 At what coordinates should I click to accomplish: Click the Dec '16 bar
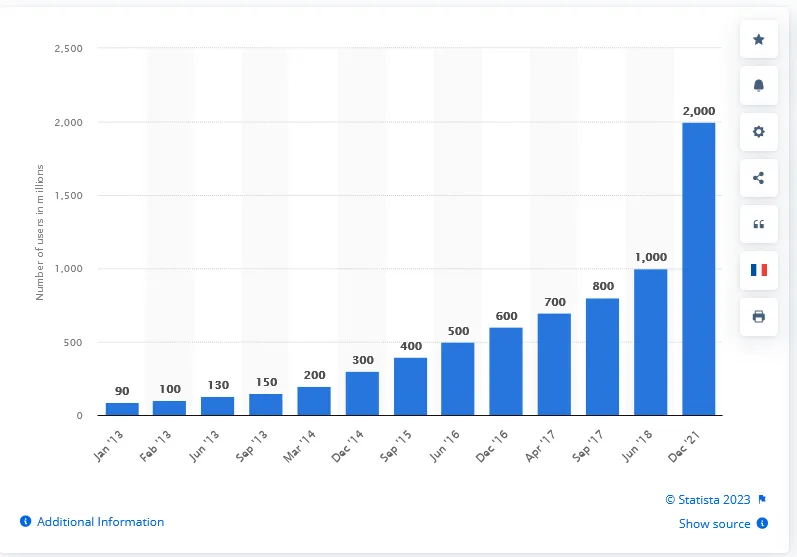point(506,372)
